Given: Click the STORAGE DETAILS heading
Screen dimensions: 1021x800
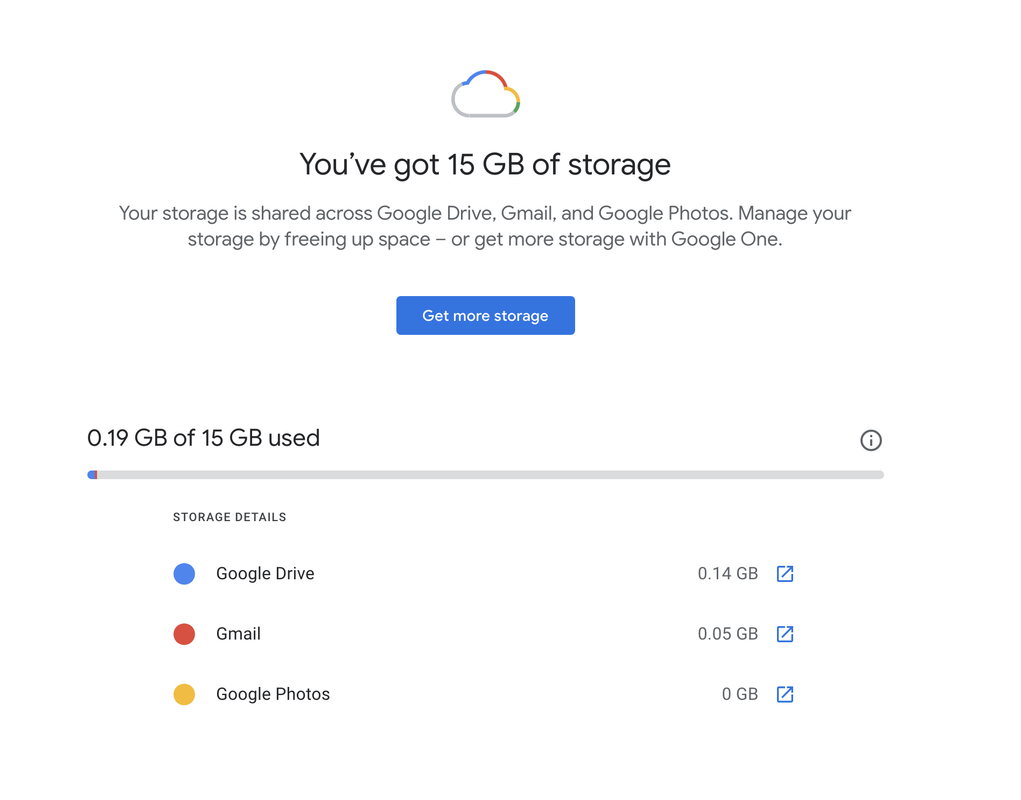Looking at the screenshot, I should (229, 517).
